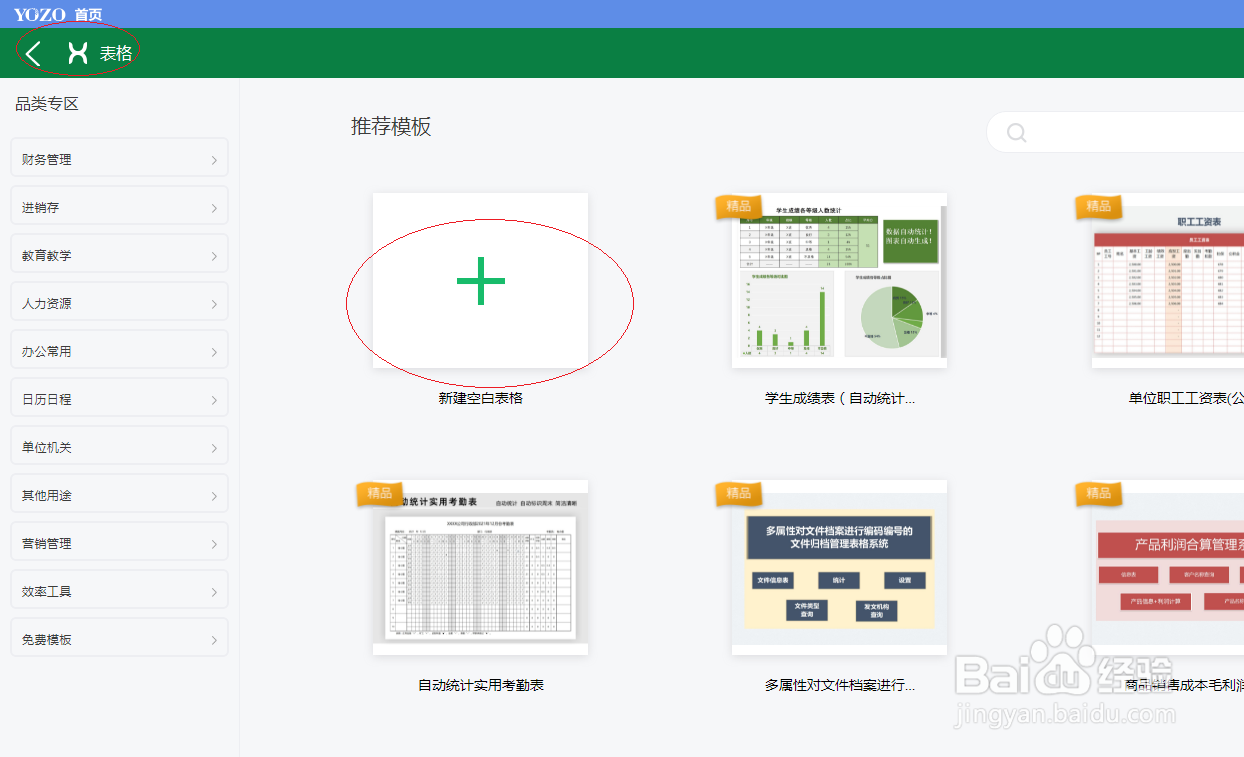Click the 推荐模板 heading
Image resolution: width=1244 pixels, height=757 pixels.
391,127
